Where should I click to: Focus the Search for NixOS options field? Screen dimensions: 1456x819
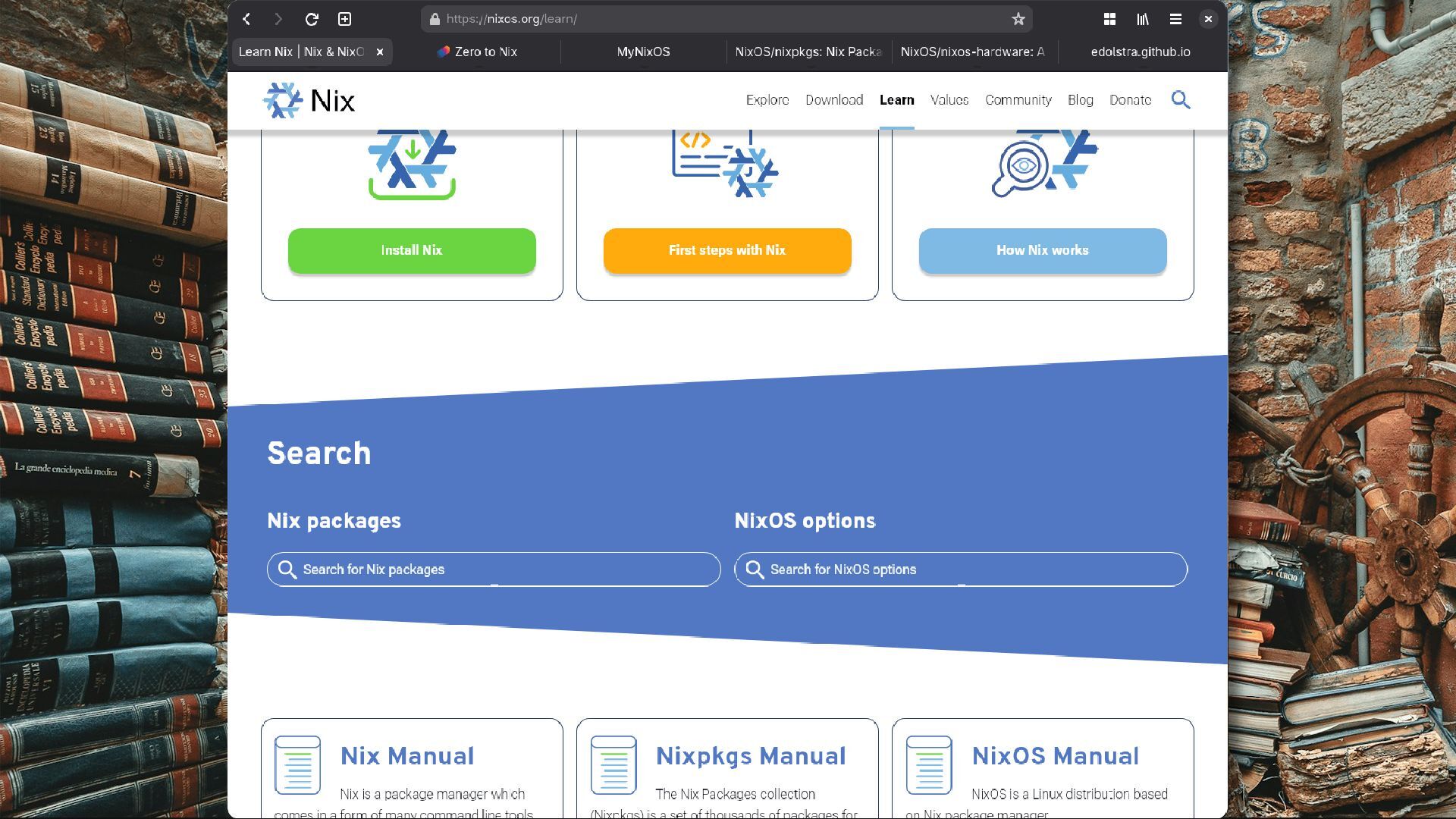pyautogui.click(x=961, y=570)
